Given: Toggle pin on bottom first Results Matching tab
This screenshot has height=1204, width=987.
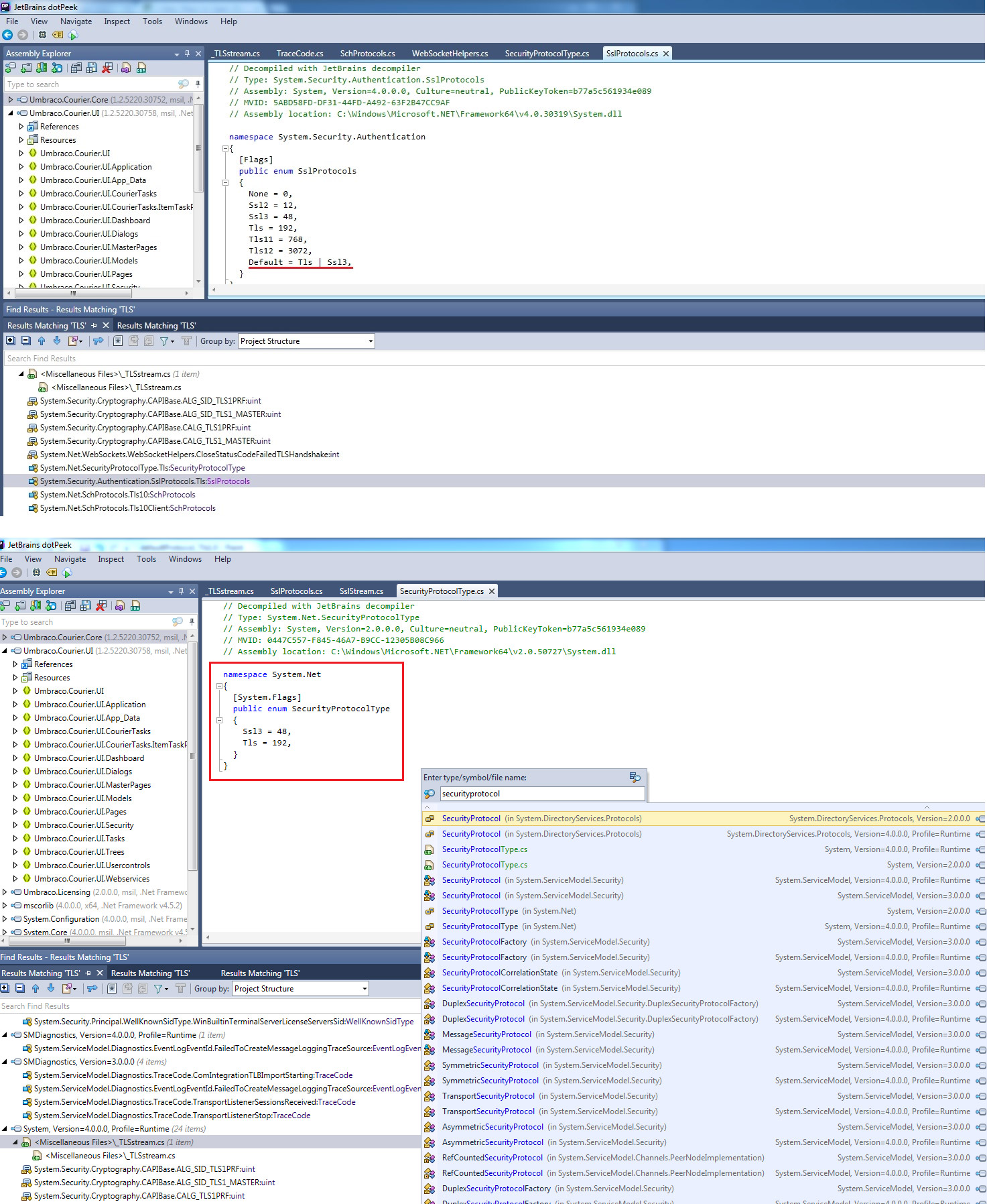Looking at the screenshot, I should (x=88, y=973).
